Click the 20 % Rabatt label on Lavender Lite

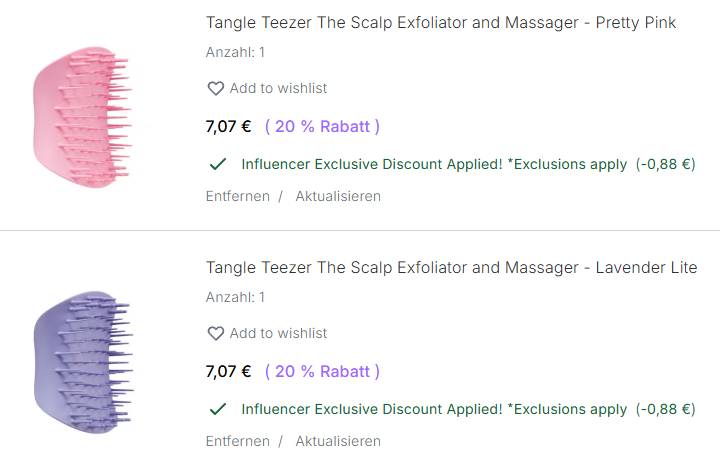tap(322, 372)
